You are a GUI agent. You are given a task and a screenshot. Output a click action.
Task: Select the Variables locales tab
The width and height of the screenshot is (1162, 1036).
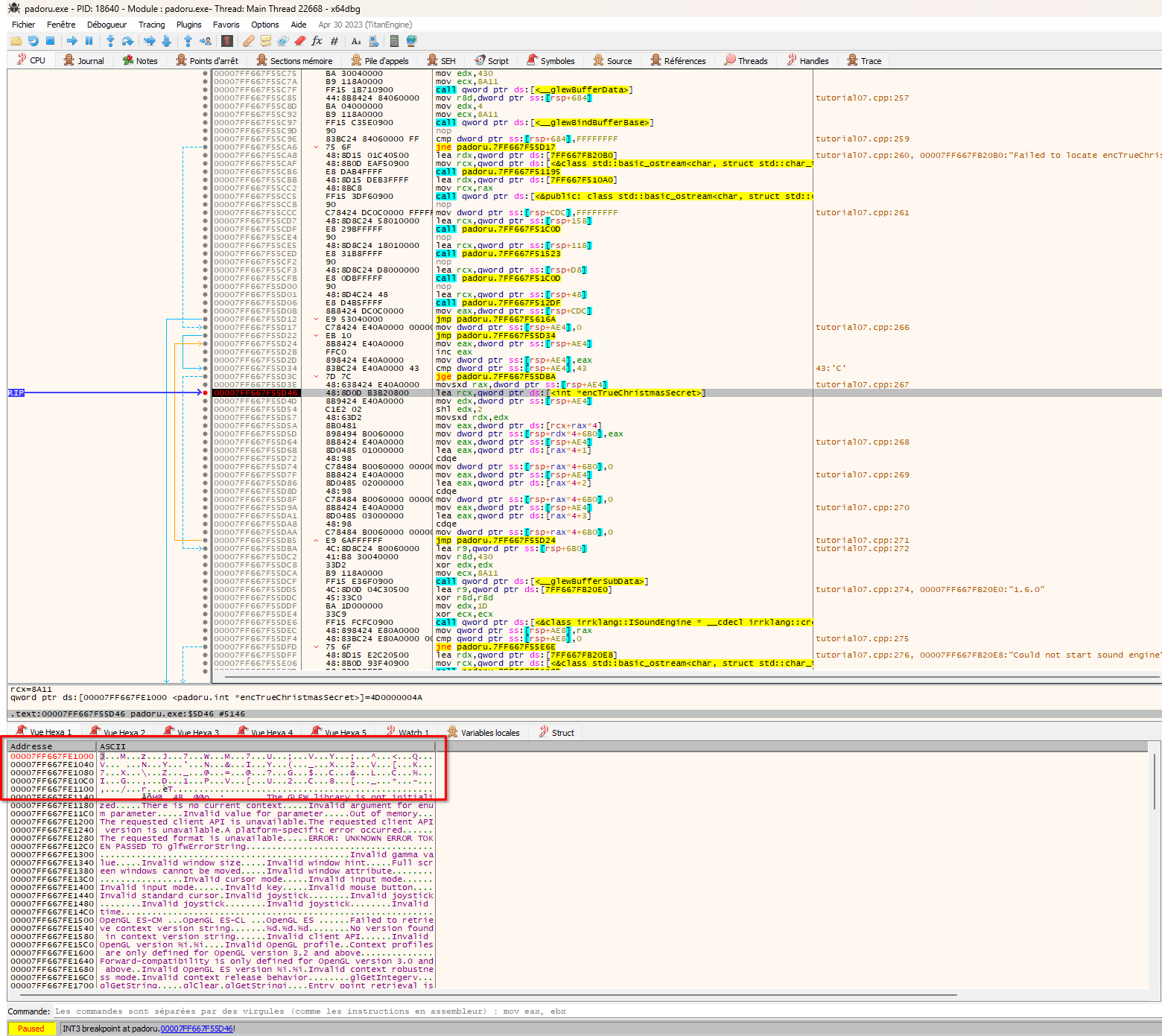(483, 733)
